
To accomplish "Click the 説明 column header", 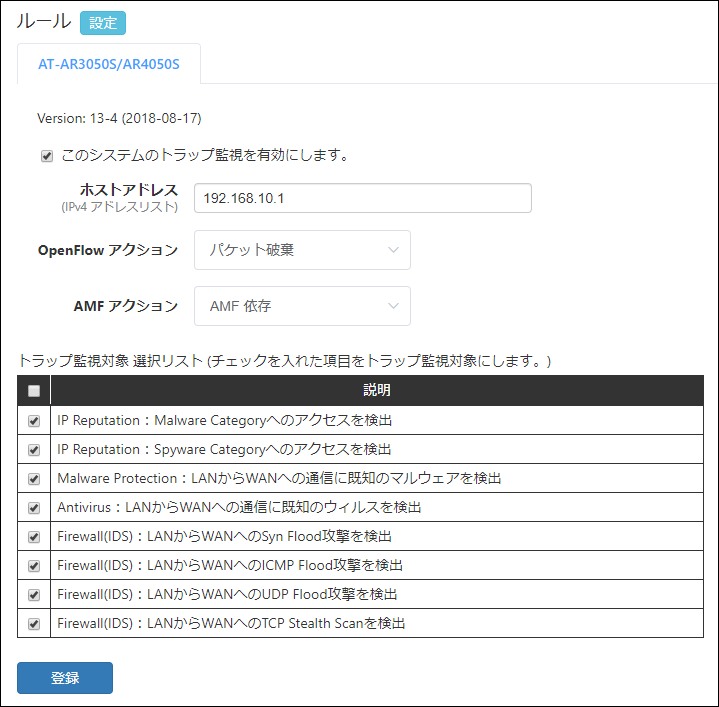I will tap(376, 390).
